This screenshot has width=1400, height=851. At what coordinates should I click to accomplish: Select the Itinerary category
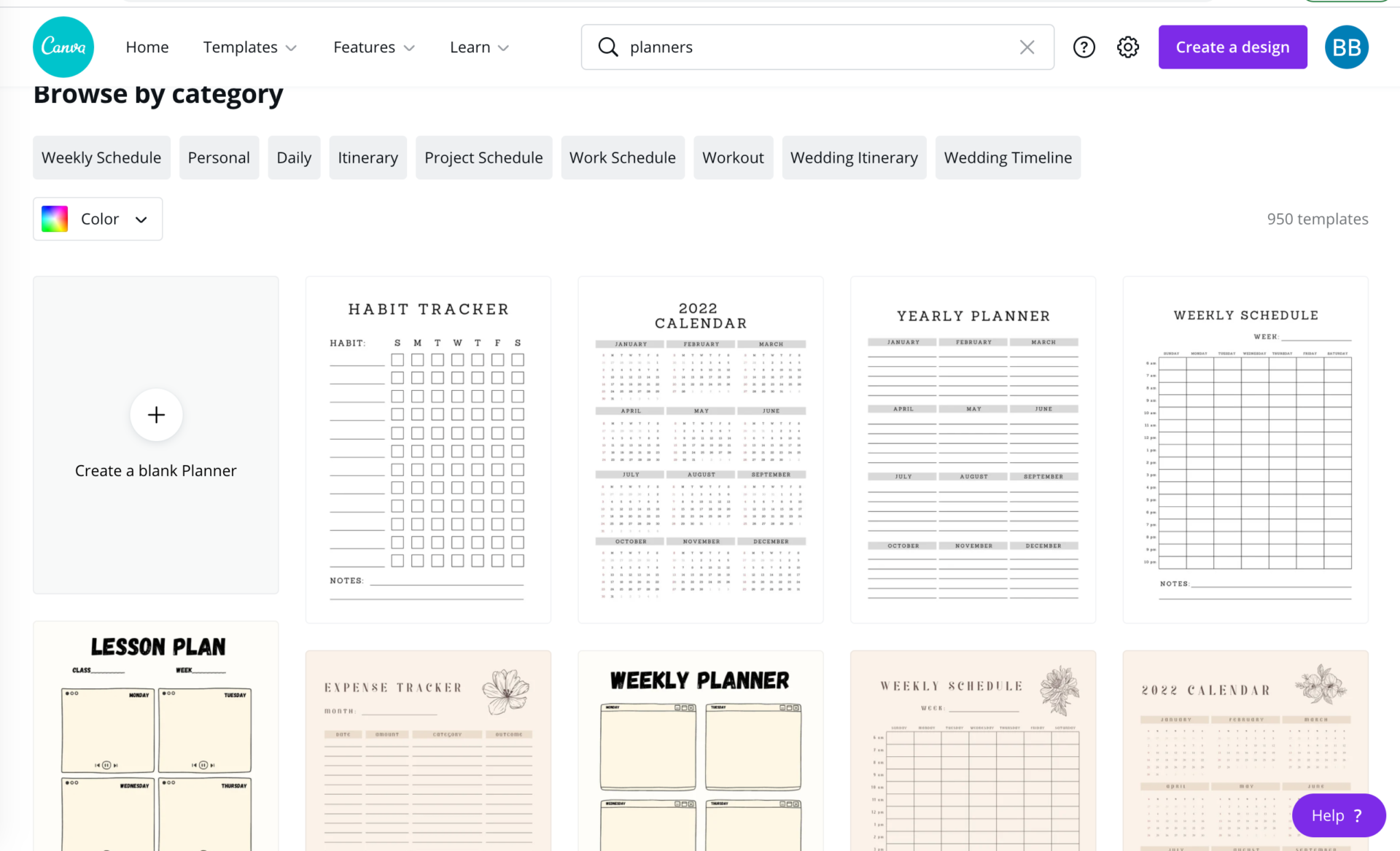pos(367,158)
